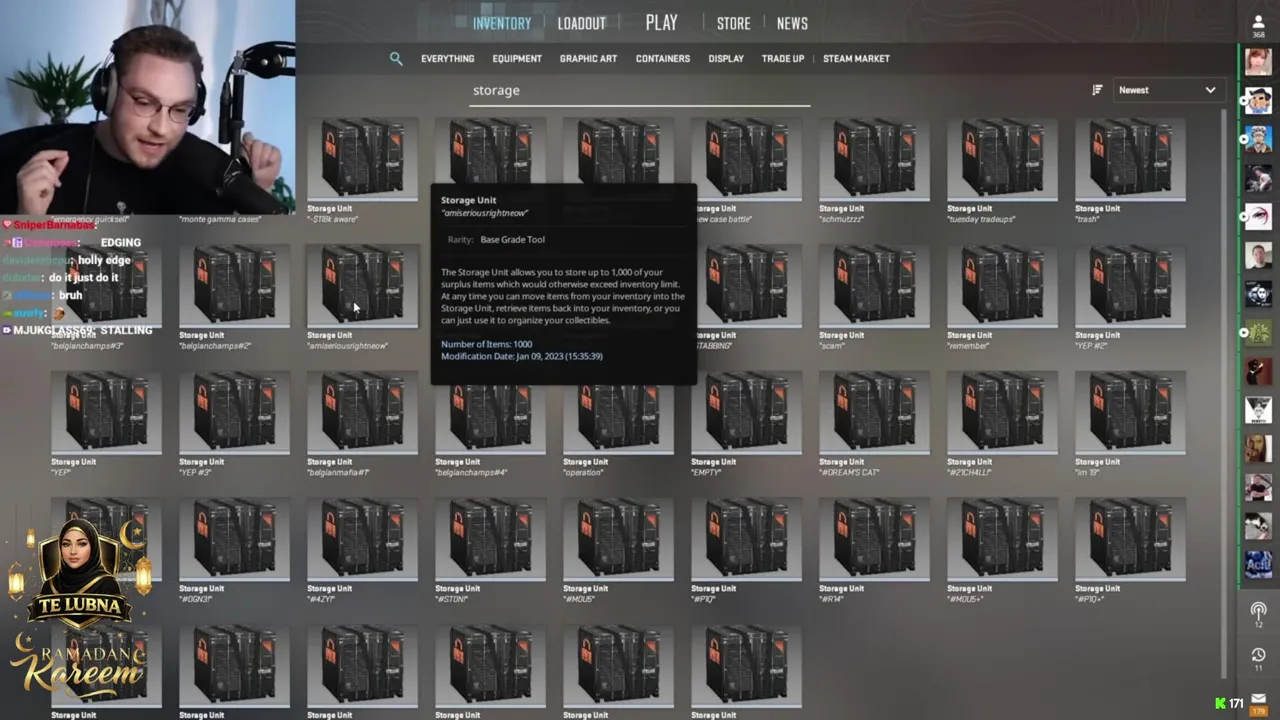The width and height of the screenshot is (1280, 720).
Task: Click the search field containing "storage"
Action: point(641,91)
